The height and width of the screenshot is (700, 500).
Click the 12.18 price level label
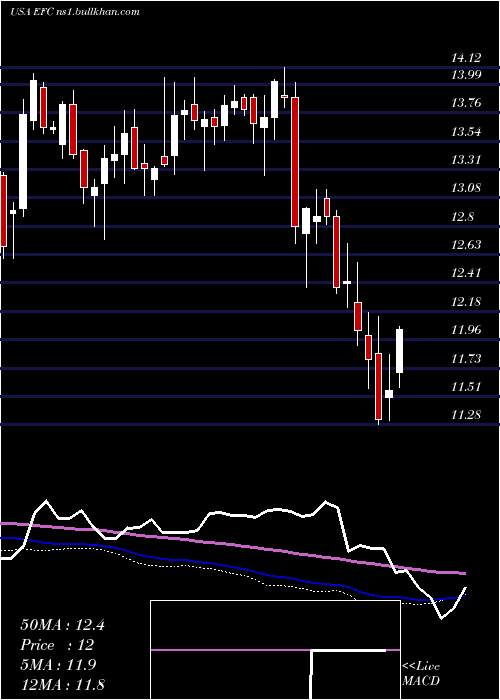click(x=466, y=302)
